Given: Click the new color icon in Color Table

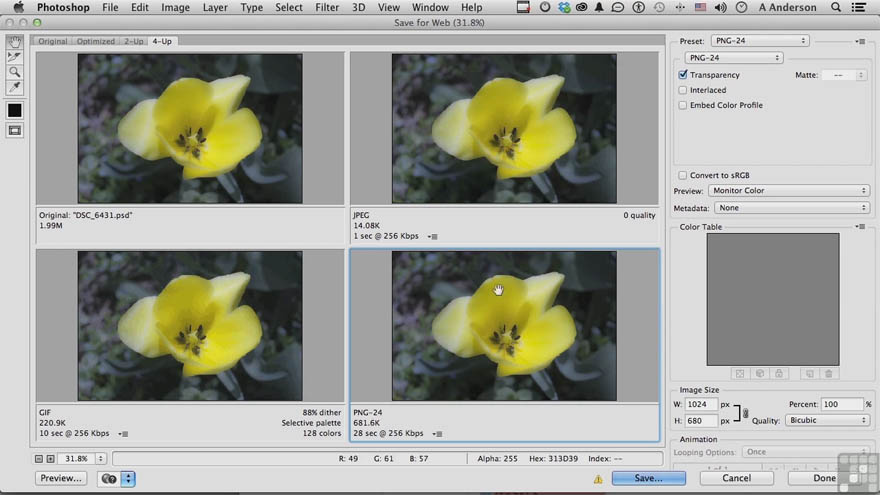Looking at the screenshot, I should [809, 374].
